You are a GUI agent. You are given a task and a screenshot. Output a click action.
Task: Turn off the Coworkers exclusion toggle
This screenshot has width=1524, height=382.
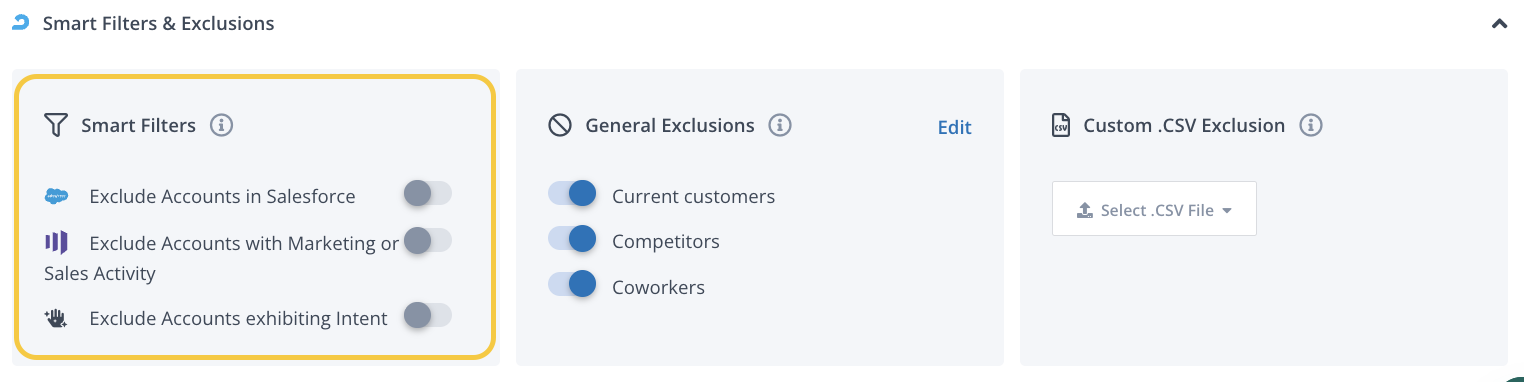pos(572,285)
